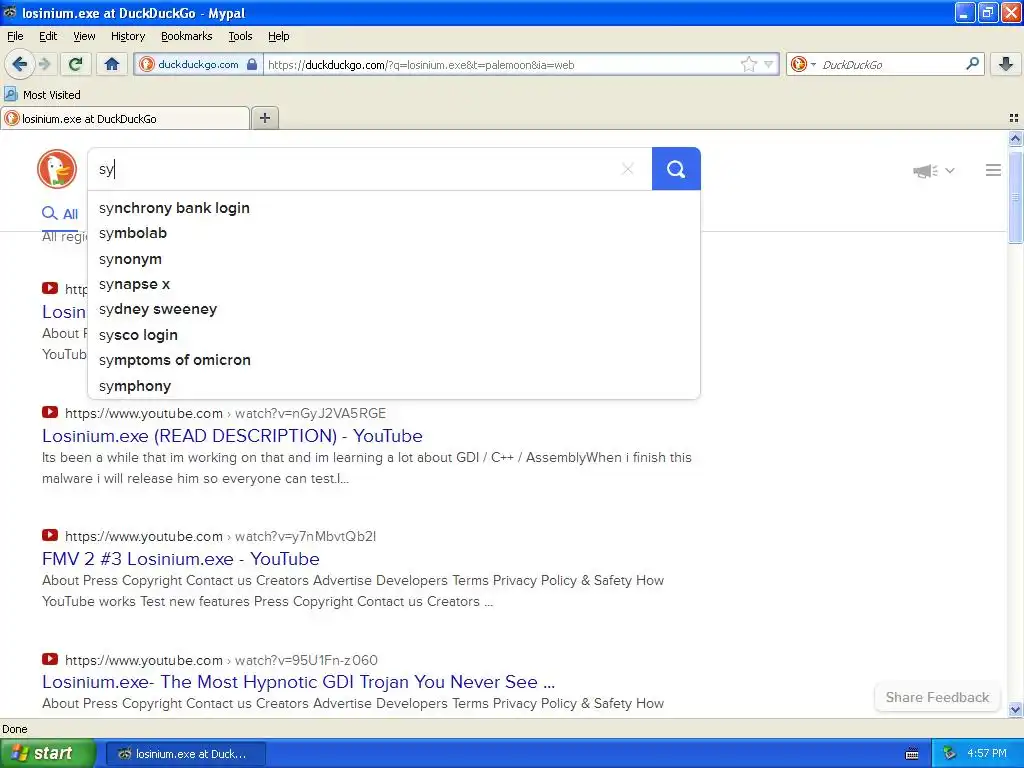Viewport: 1024px width, 768px height.
Task: Reload the current page
Action: pos(75,64)
